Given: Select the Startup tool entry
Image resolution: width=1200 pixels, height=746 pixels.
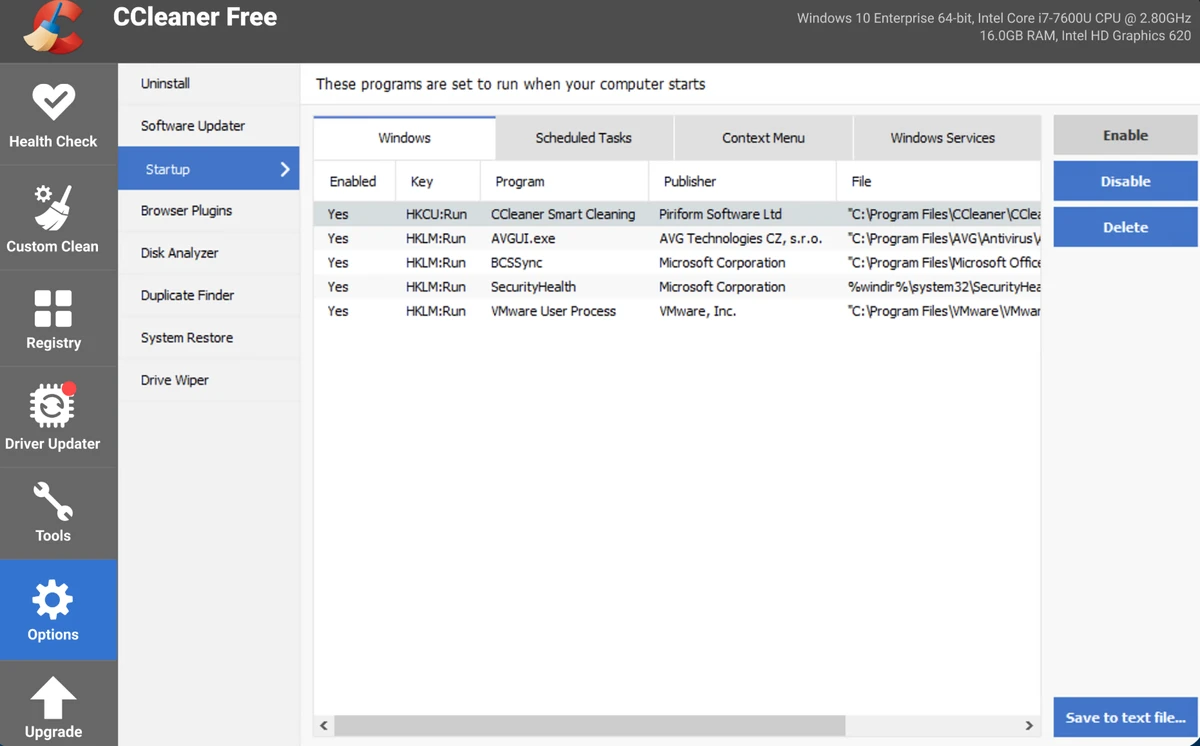Looking at the screenshot, I should click(x=209, y=169).
